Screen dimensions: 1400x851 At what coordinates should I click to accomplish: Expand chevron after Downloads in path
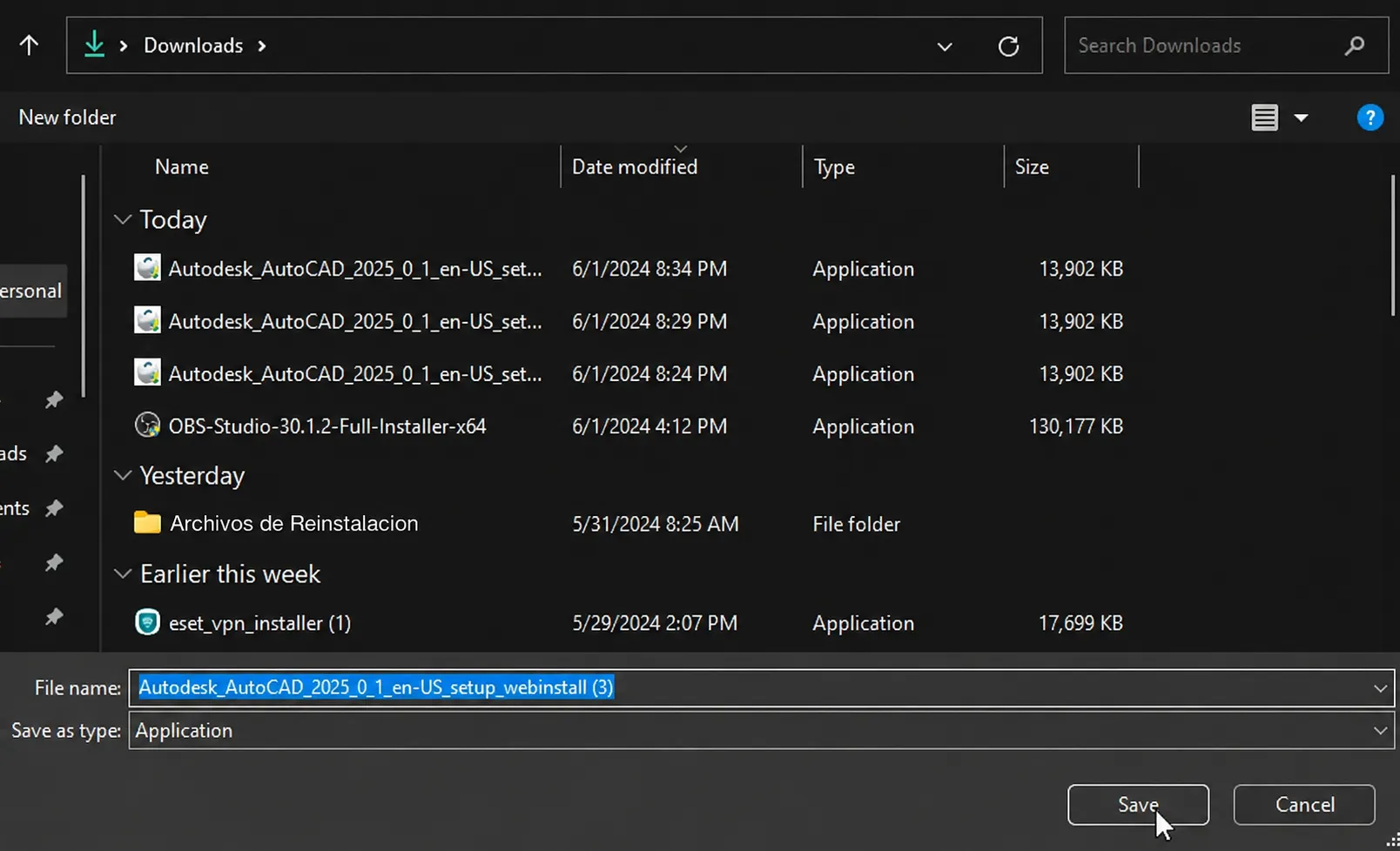pyautogui.click(x=262, y=46)
